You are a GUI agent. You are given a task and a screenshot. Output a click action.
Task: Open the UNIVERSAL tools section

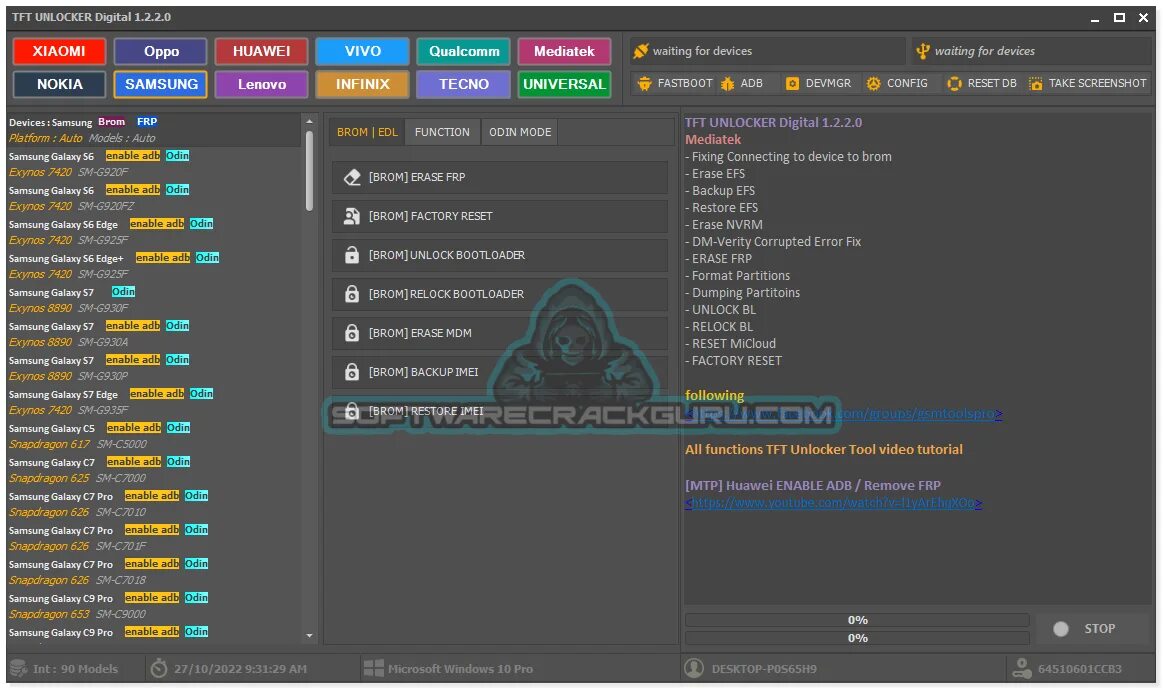(564, 84)
